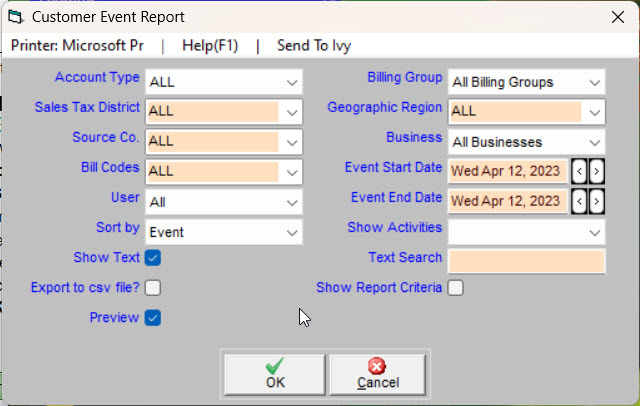Close the Customer Event Report dialog
This screenshot has width=640, height=406.
(x=618, y=17)
